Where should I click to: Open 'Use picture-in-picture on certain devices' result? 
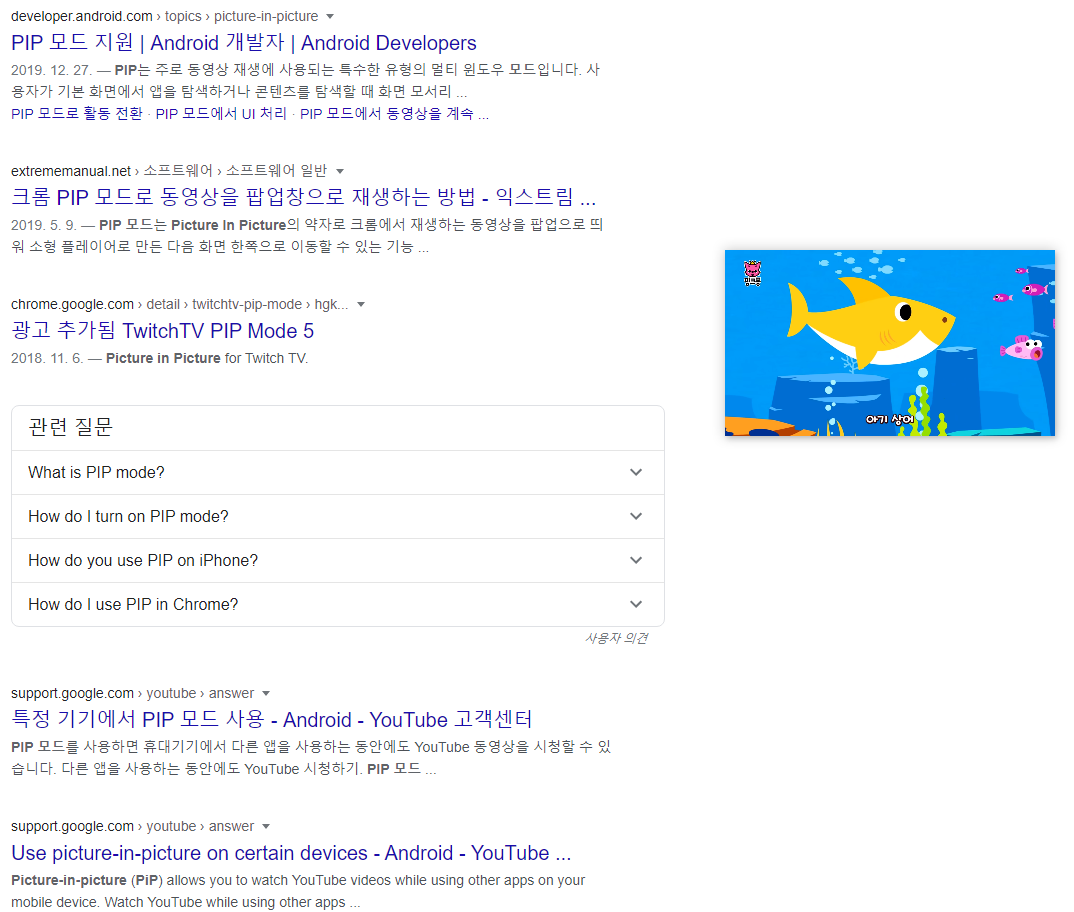click(291, 853)
